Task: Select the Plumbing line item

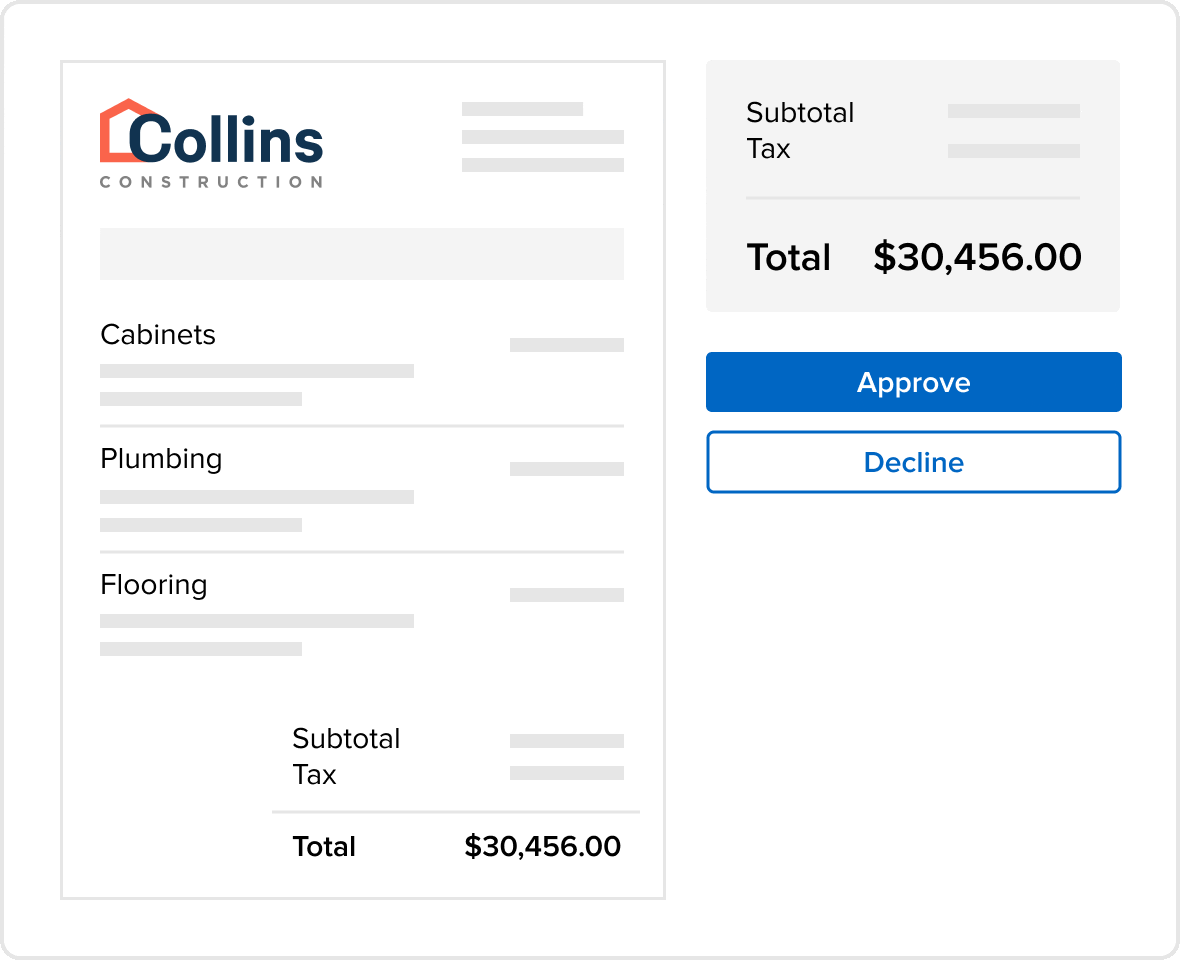Action: (x=362, y=489)
